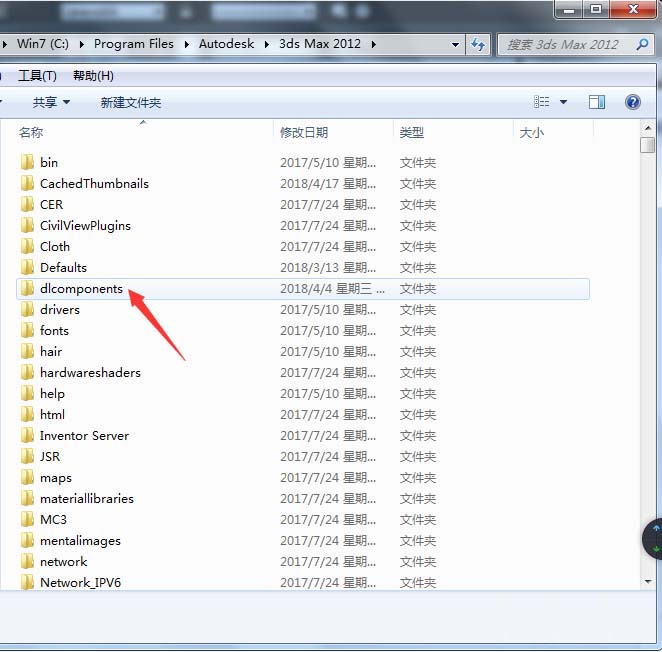This screenshot has height=652, width=662.
Task: Click the vertical scrollbar thumb
Action: click(x=647, y=145)
